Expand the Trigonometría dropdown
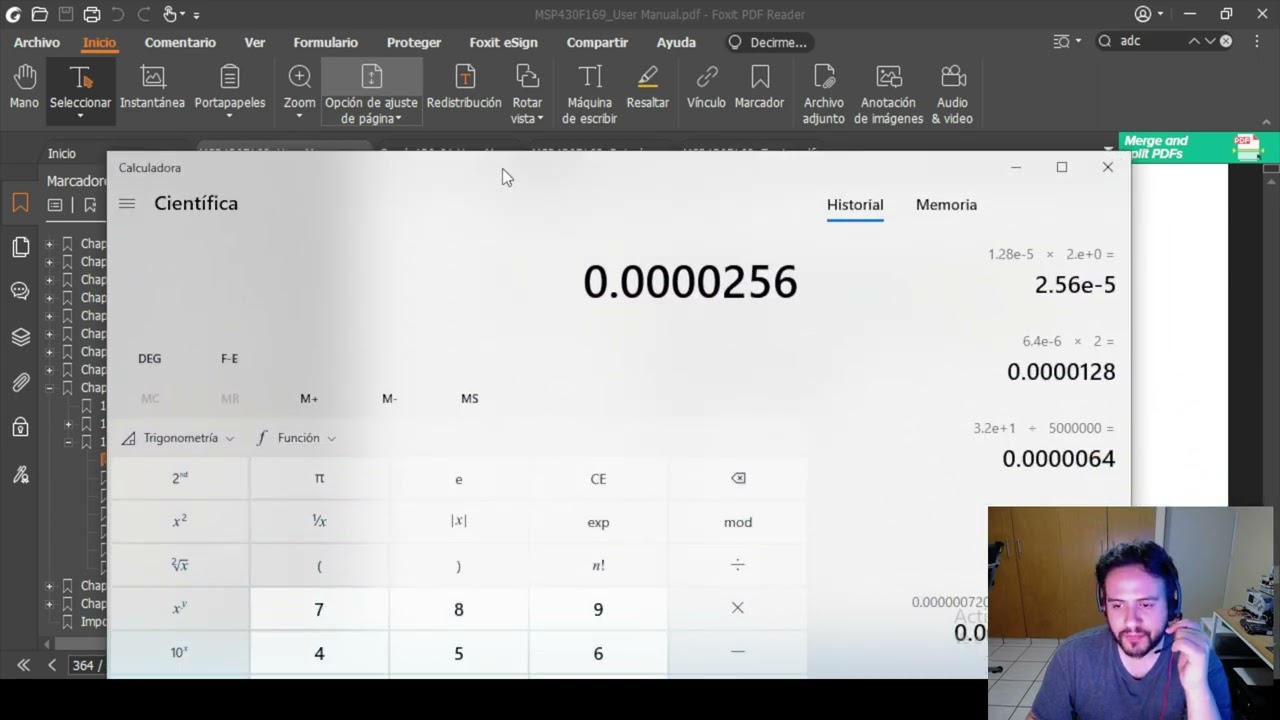The height and width of the screenshot is (720, 1280). pyautogui.click(x=178, y=438)
